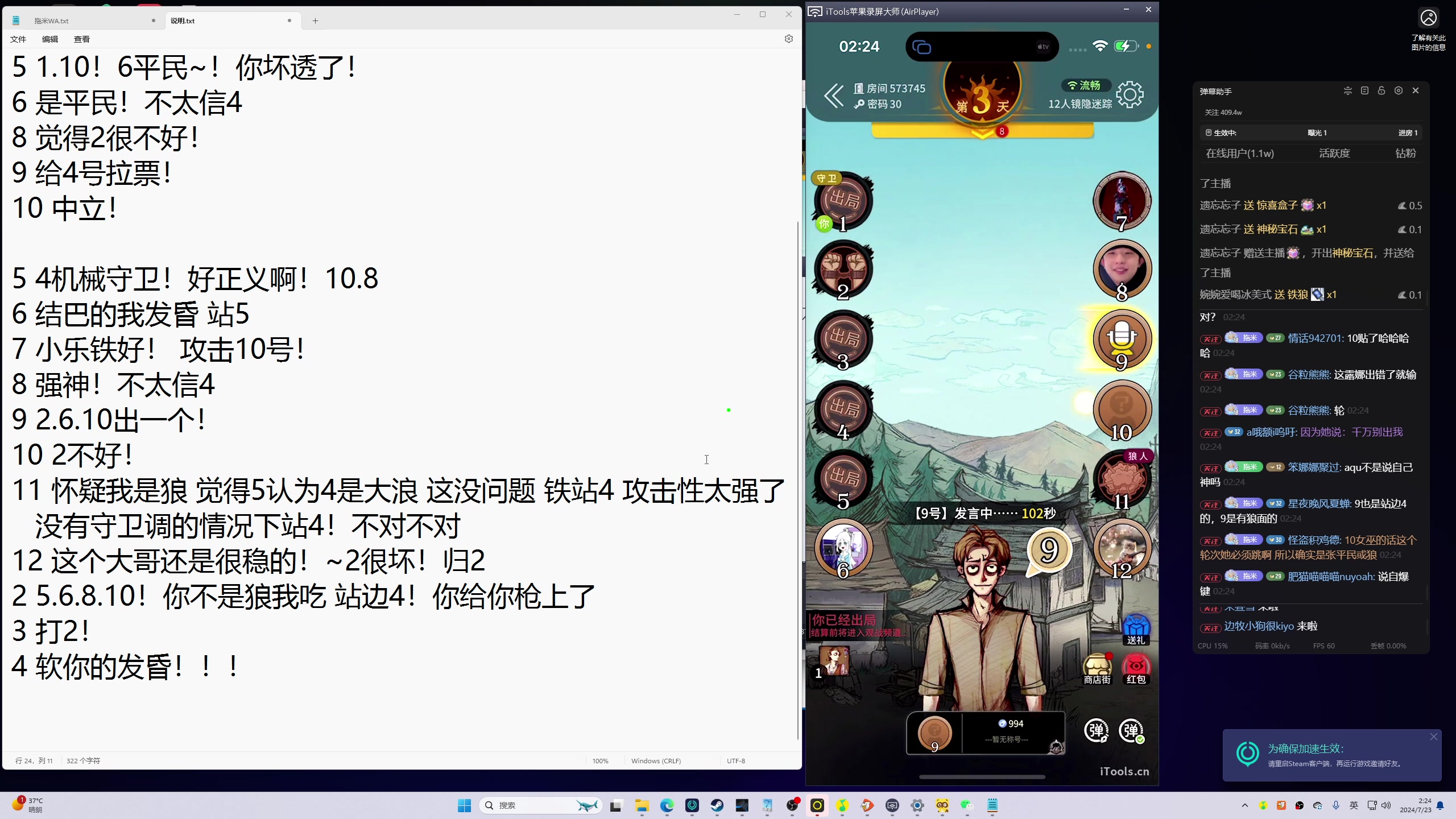This screenshot has height=819, width=1456.
Task: Select player 2's fists avatar
Action: pyautogui.click(x=843, y=269)
